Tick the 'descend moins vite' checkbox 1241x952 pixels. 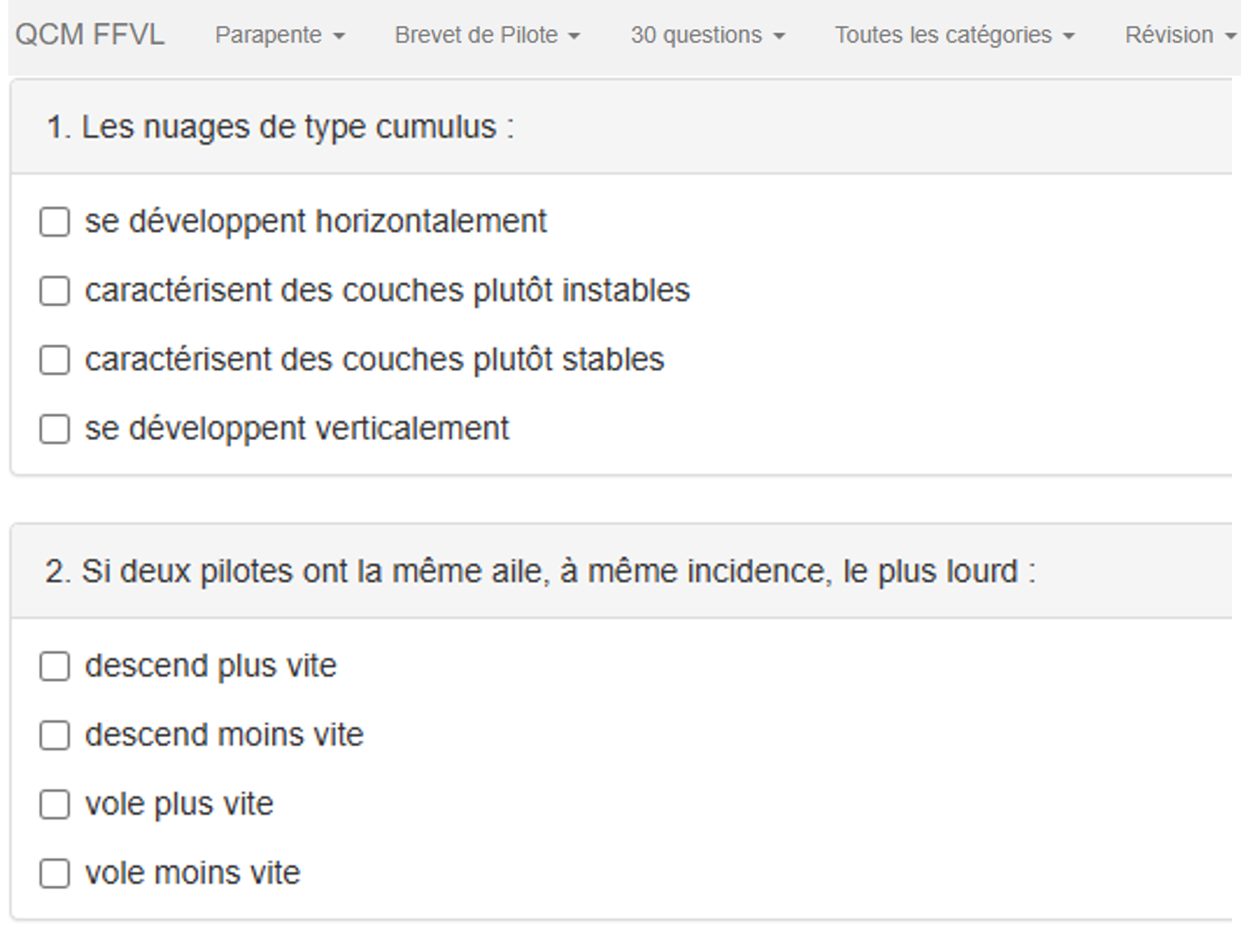click(x=55, y=735)
